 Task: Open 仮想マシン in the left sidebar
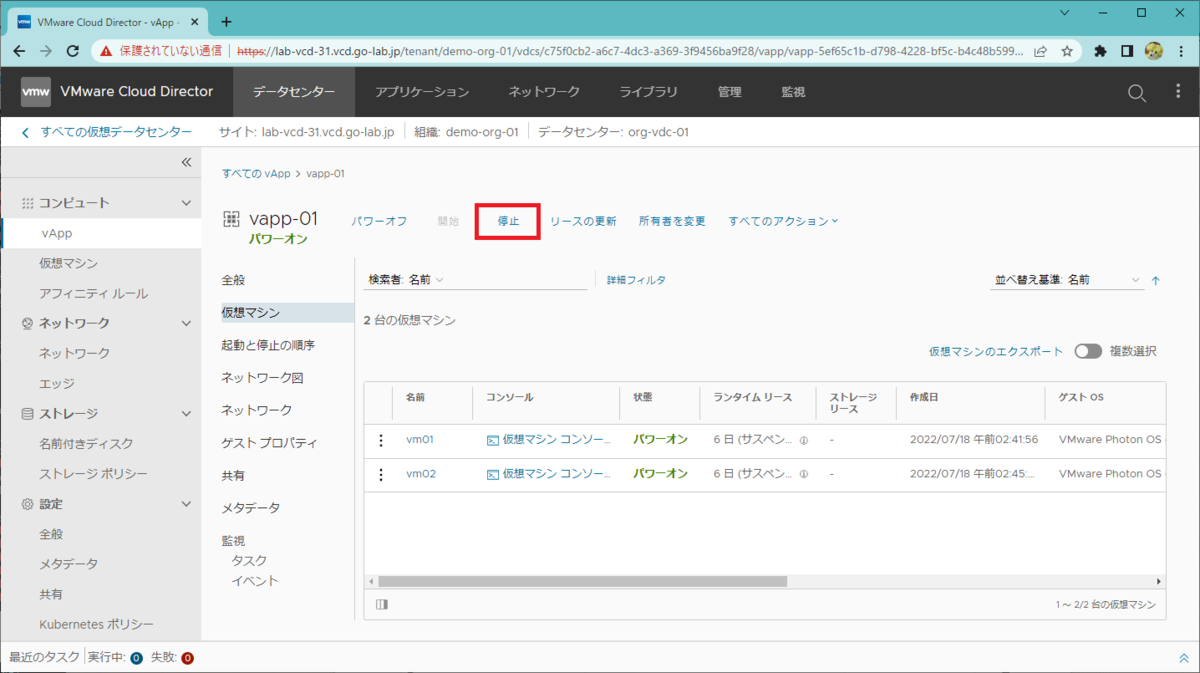[x=69, y=263]
